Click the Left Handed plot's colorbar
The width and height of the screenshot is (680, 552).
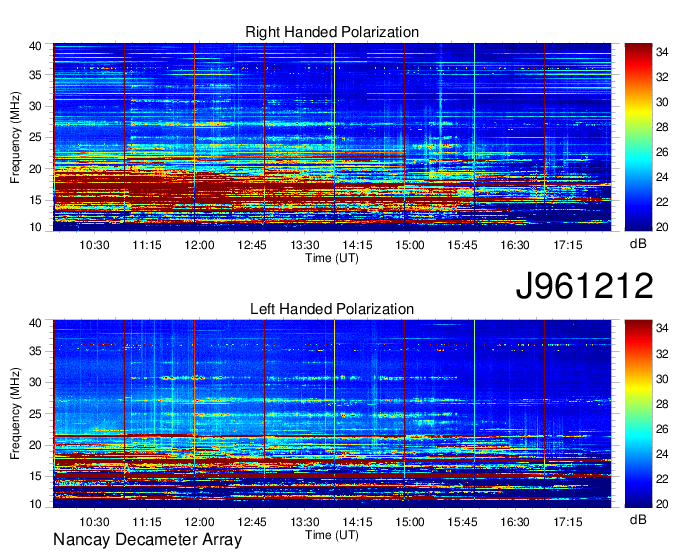click(x=638, y=414)
